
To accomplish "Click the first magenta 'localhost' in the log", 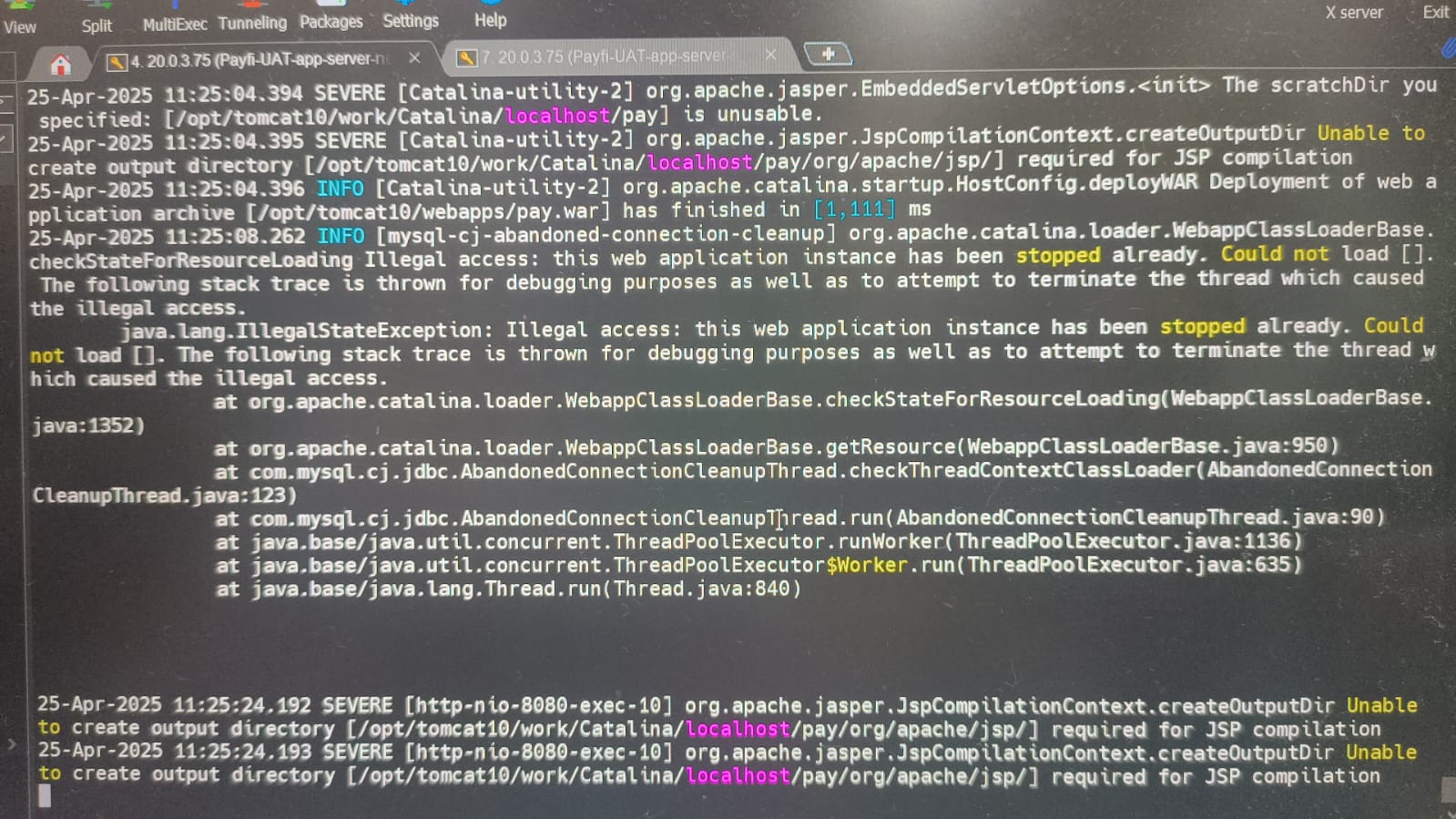I will (556, 116).
